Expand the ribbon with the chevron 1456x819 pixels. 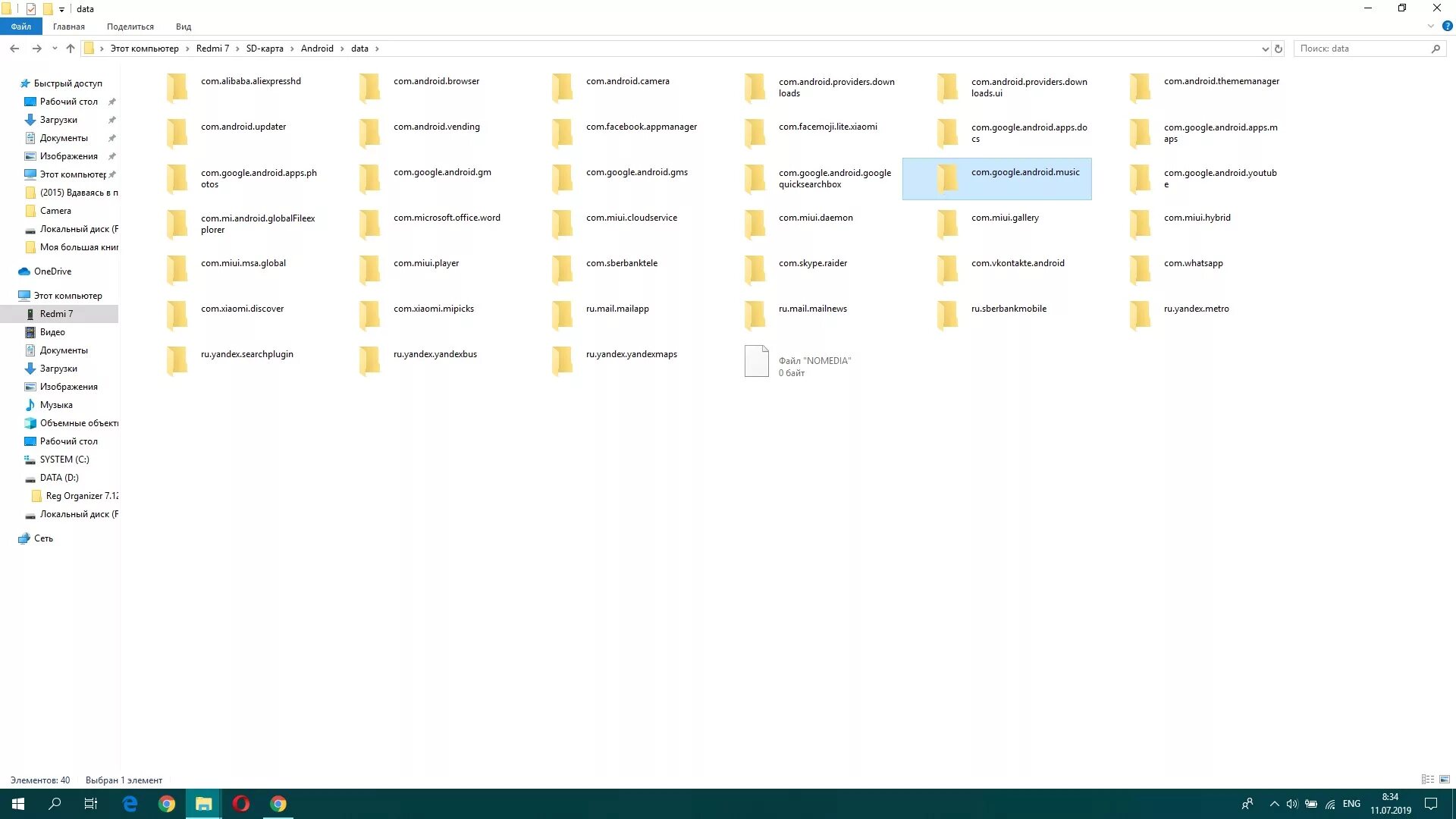pos(1431,26)
